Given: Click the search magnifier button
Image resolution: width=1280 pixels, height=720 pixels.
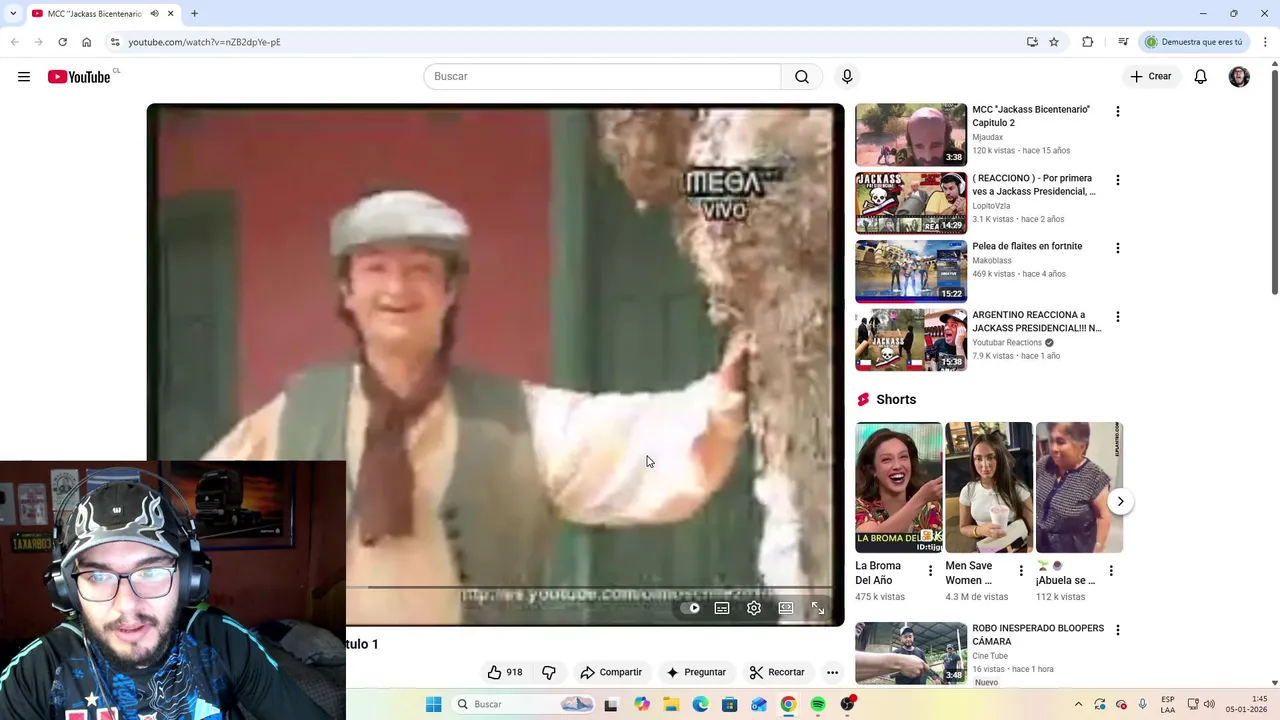Looking at the screenshot, I should (x=802, y=77).
